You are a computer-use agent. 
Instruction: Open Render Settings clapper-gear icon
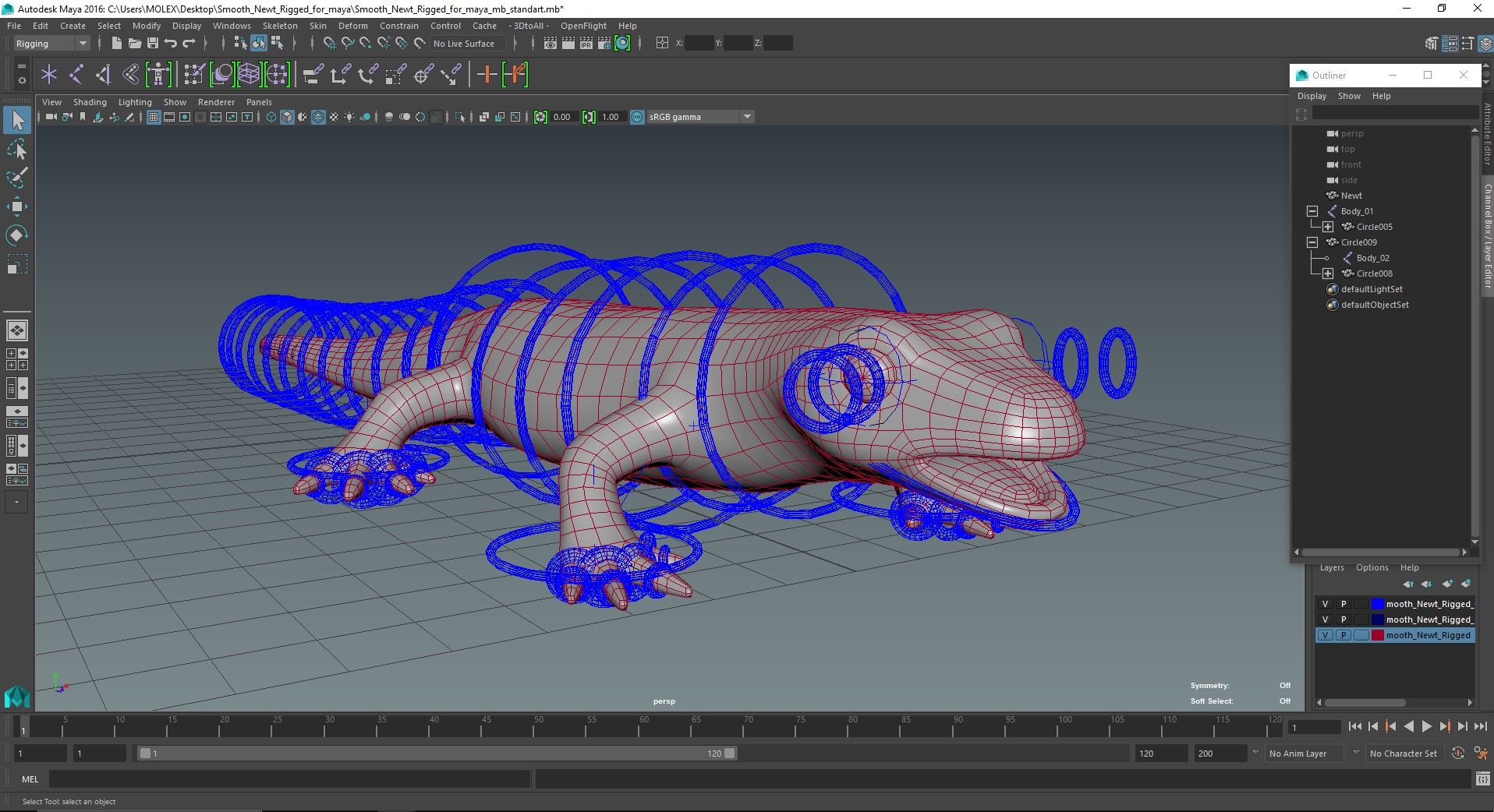[604, 44]
